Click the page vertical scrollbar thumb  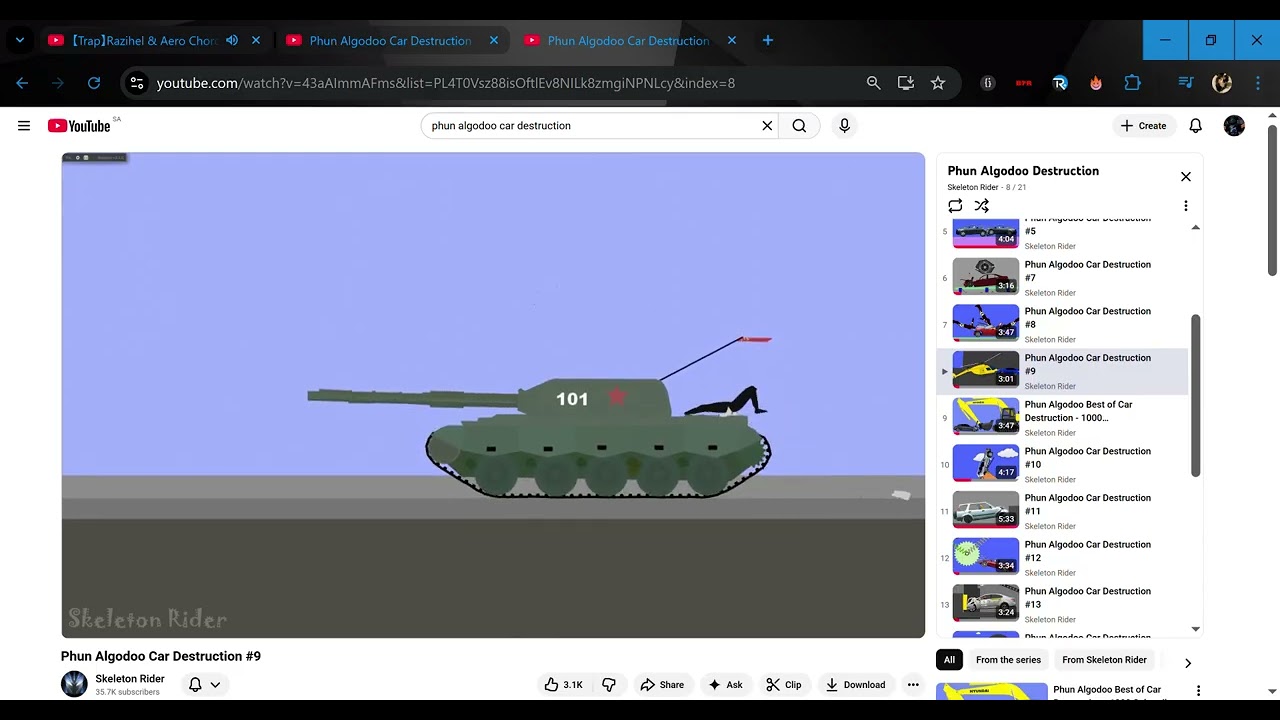(1272, 200)
